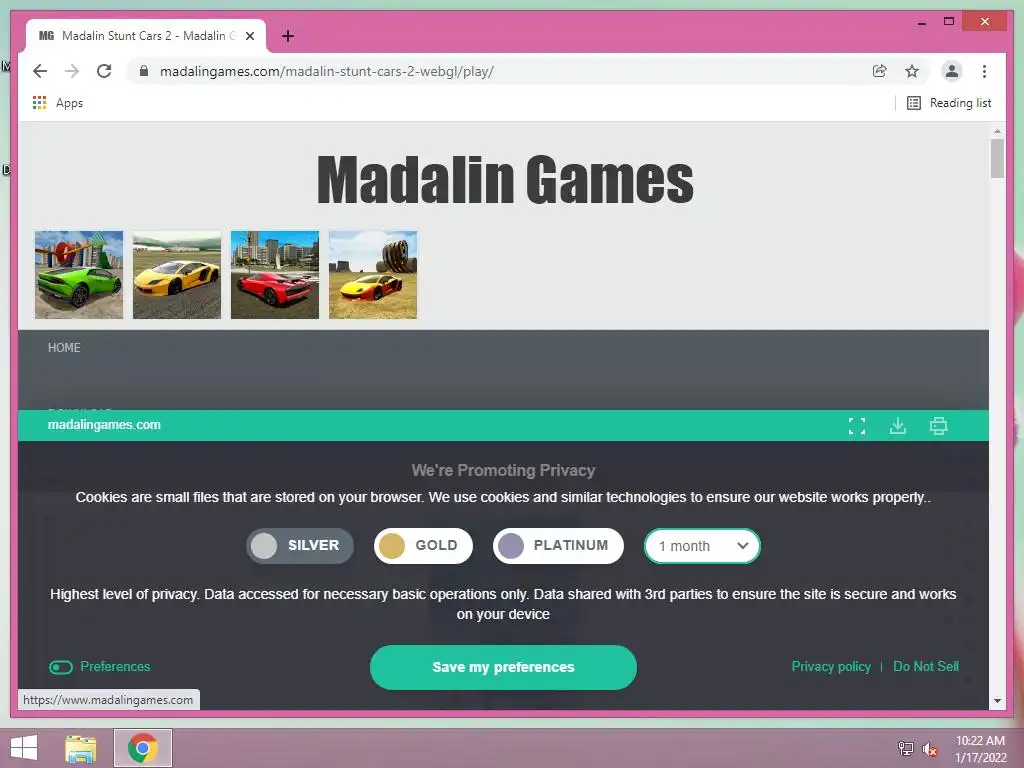This screenshot has height=768, width=1024.
Task: Select the GOLD privacy level
Action: tap(423, 546)
